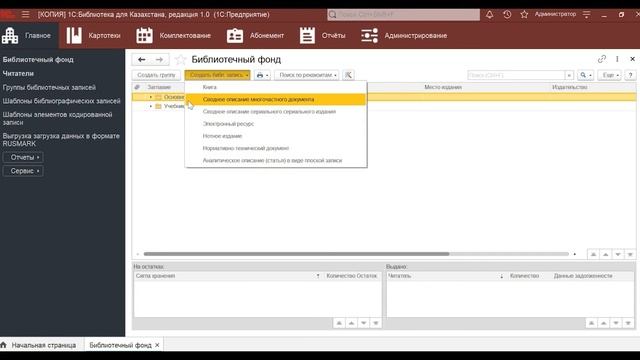Open Поиск по реквизитам dropdown

(307, 75)
